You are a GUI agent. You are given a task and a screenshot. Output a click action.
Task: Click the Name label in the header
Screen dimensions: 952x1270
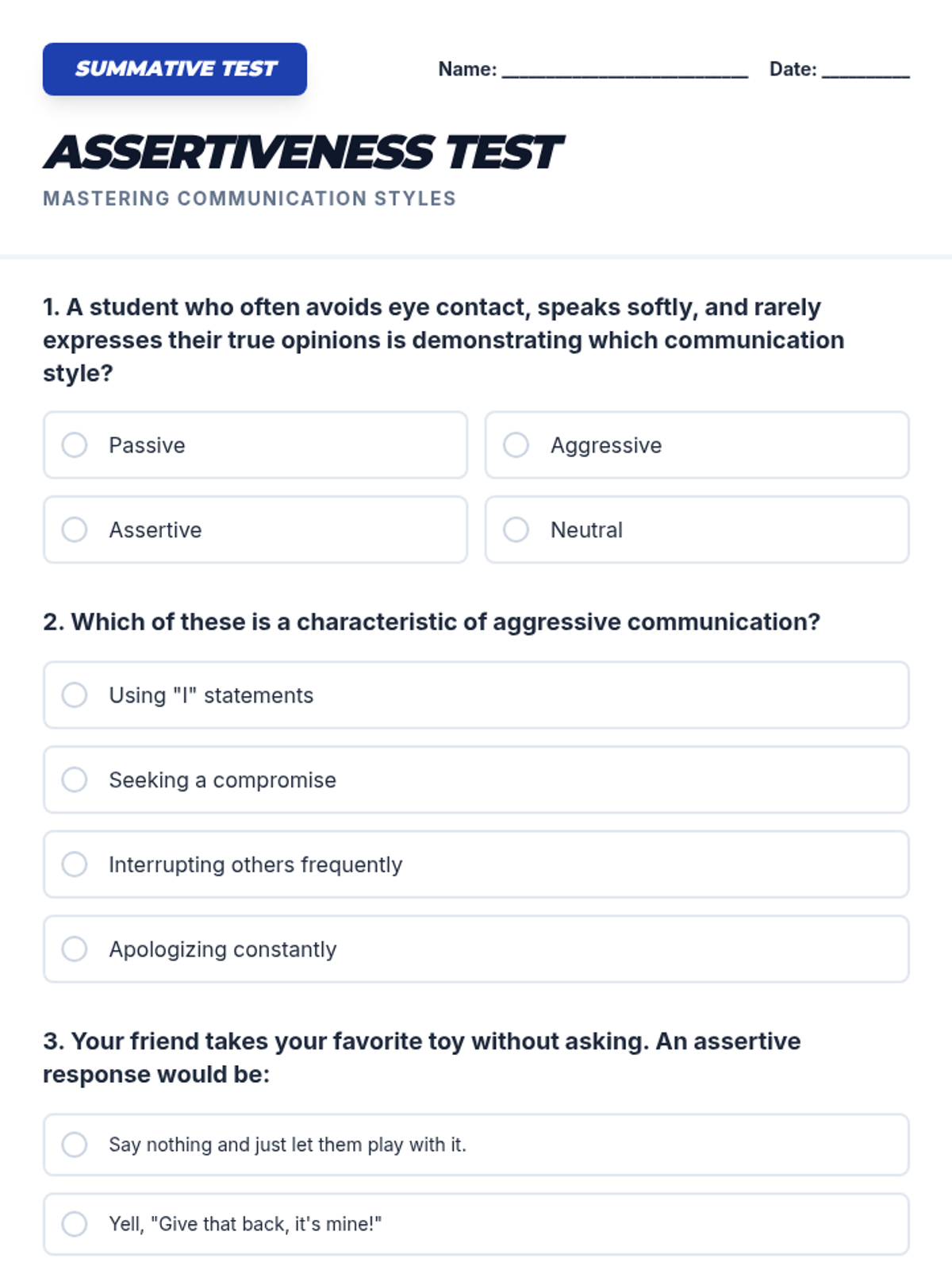[467, 70]
